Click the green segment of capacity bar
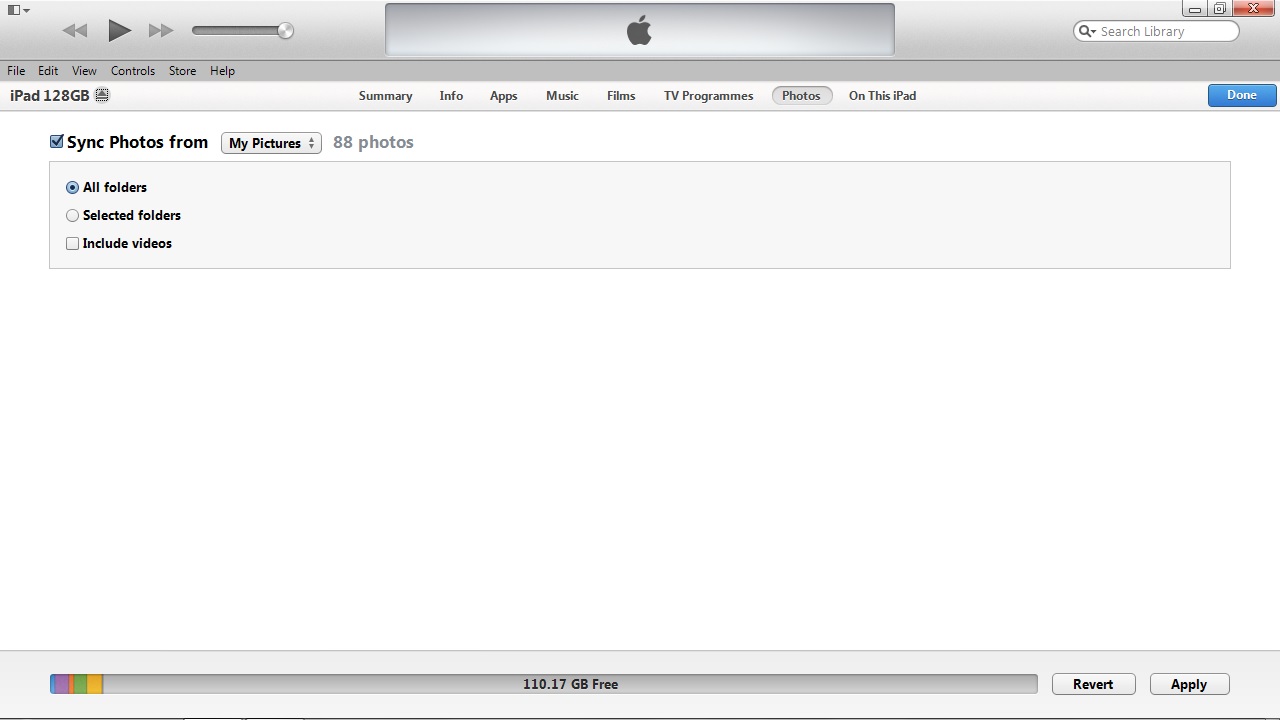Image resolution: width=1280 pixels, height=720 pixels. [x=80, y=684]
